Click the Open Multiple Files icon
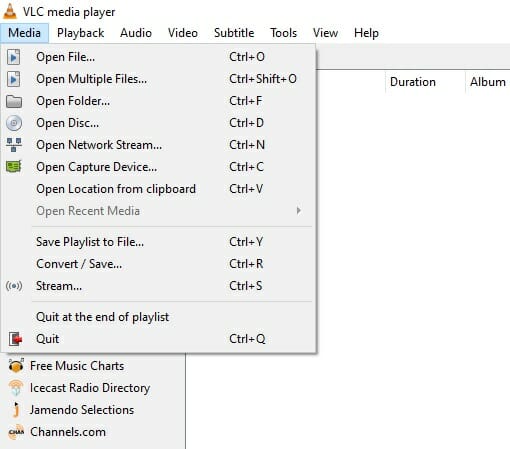This screenshot has width=510, height=449. [x=14, y=79]
